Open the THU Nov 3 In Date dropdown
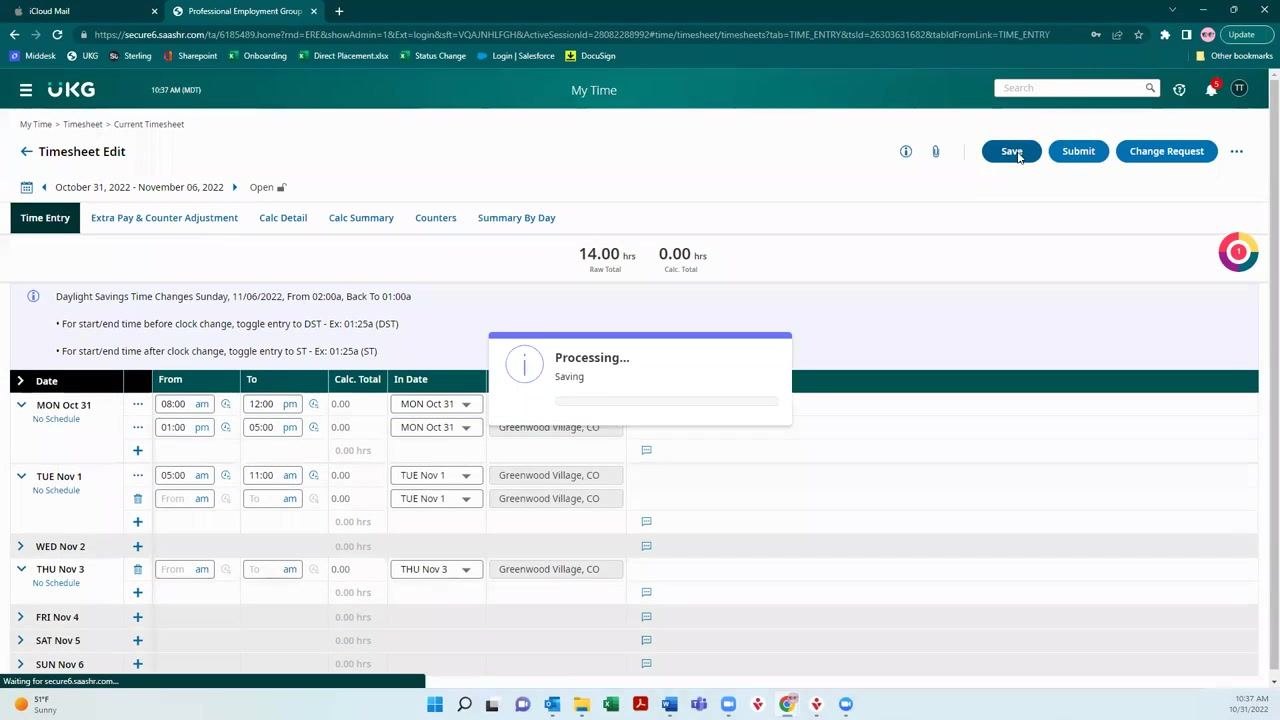1280x720 pixels. click(x=436, y=569)
